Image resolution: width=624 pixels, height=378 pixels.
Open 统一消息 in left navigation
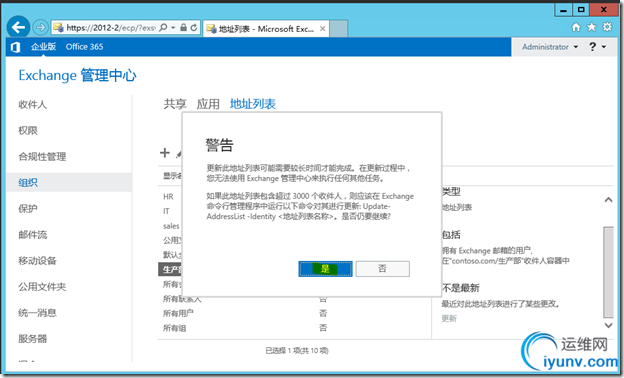(37, 313)
